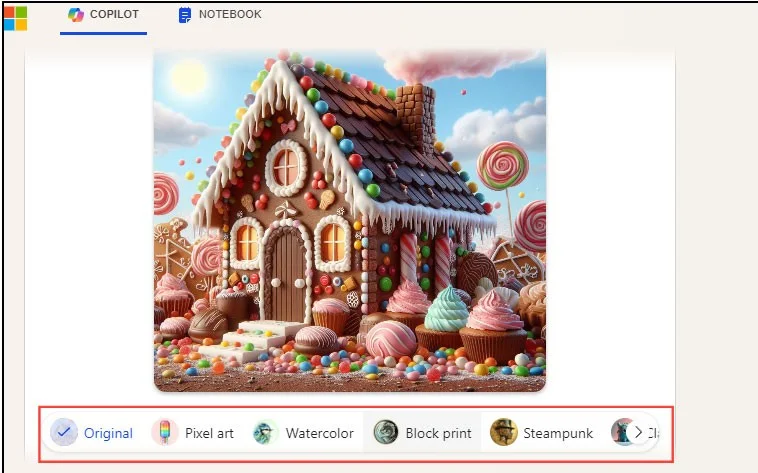758x473 pixels.
Task: Click the Pixel art popsicle thumbnail icon
Action: pyautogui.click(x=164, y=433)
